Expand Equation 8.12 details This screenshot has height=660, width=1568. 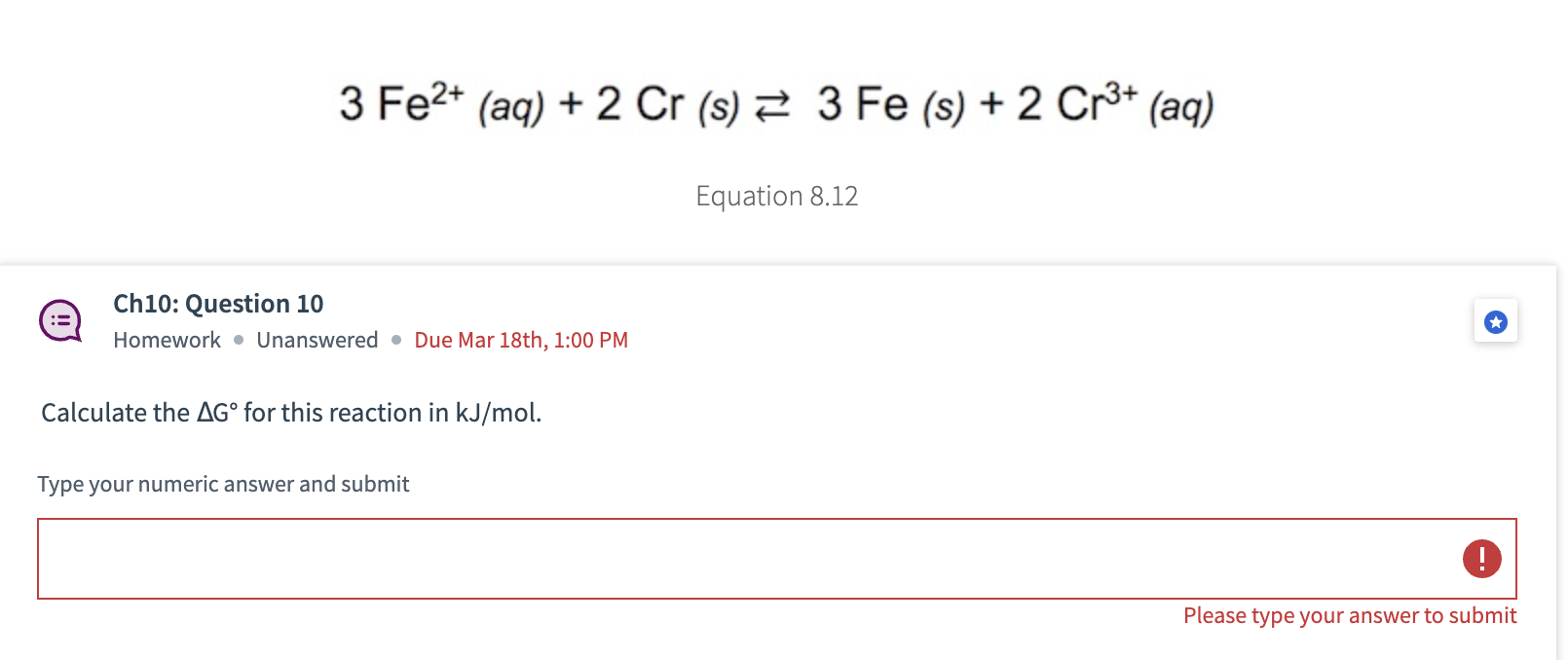click(x=776, y=196)
